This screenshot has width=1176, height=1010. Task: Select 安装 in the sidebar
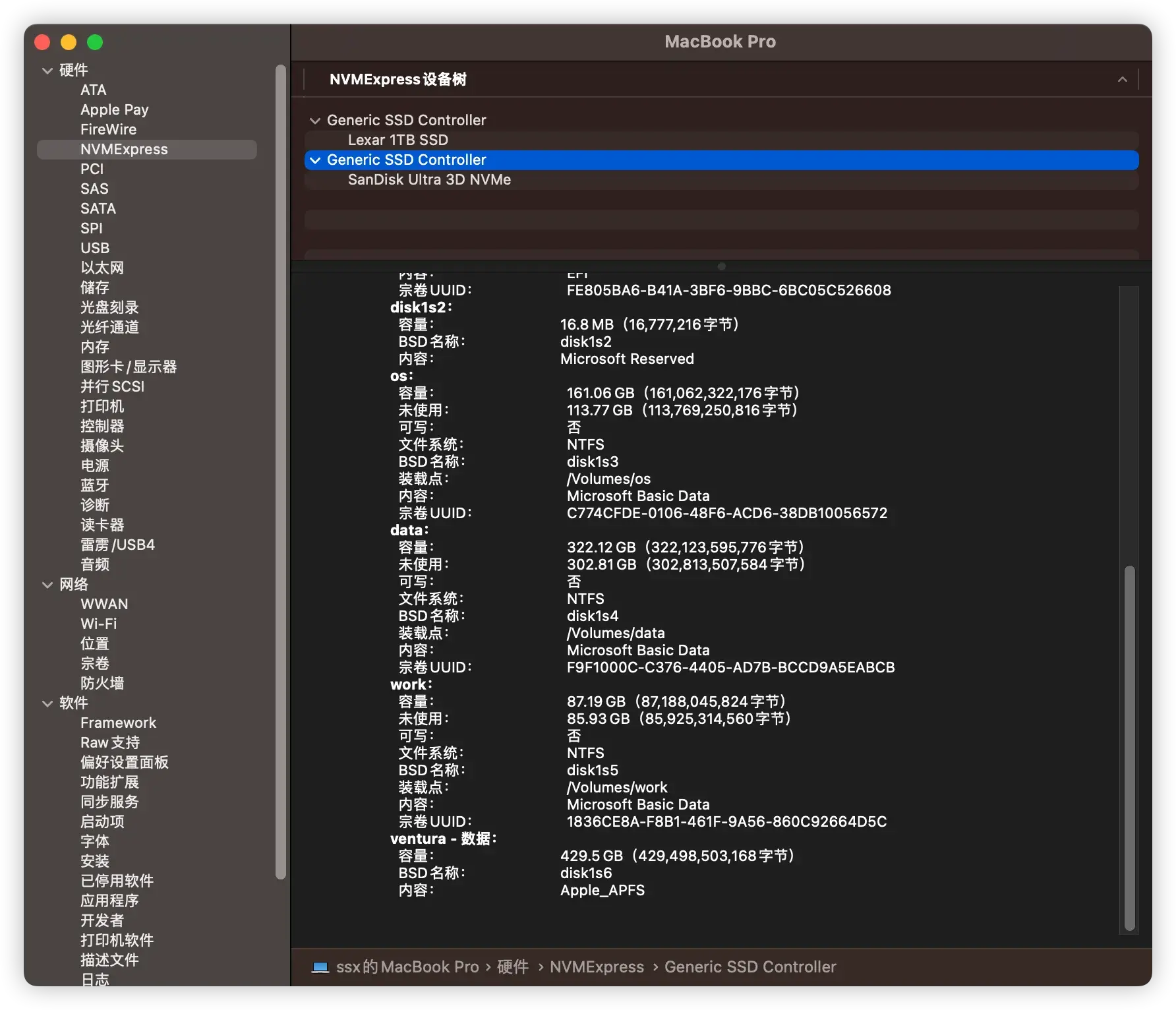pyautogui.click(x=95, y=862)
